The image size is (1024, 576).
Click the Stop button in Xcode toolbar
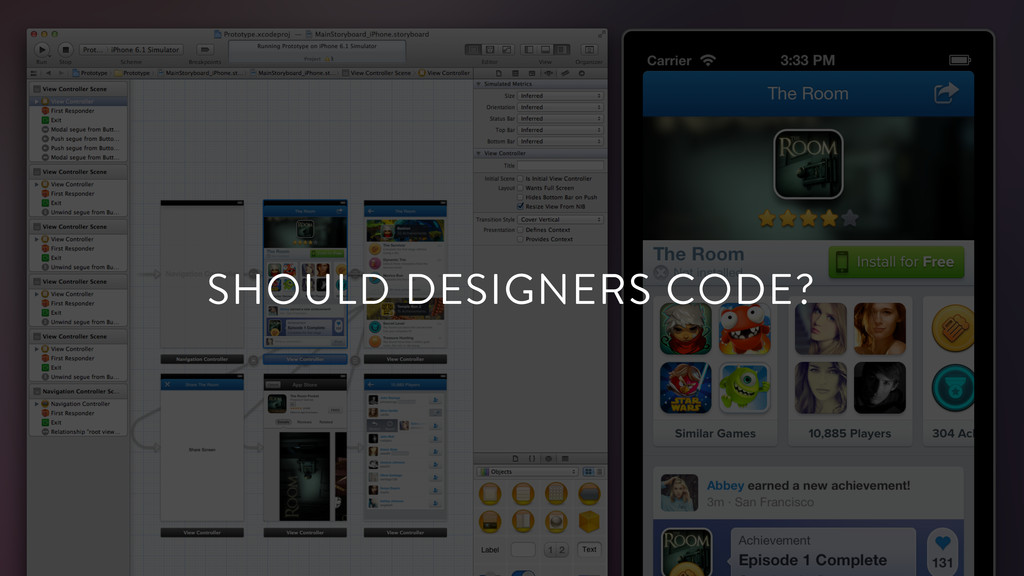coord(65,50)
